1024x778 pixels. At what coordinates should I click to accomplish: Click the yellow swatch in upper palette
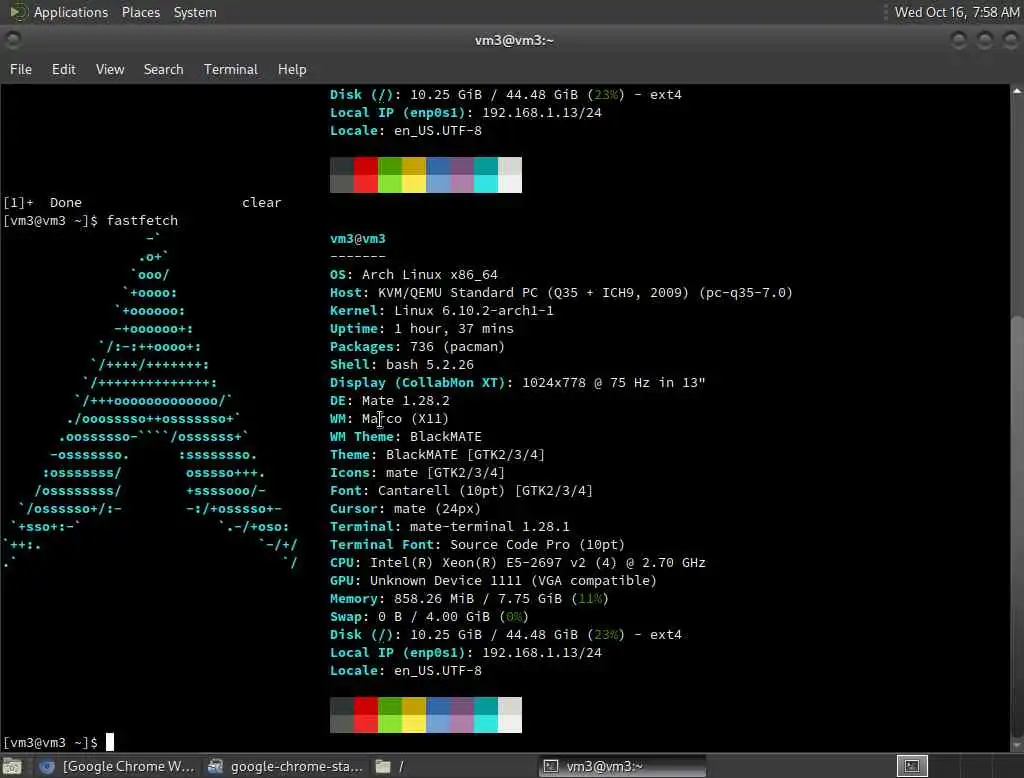tap(414, 184)
